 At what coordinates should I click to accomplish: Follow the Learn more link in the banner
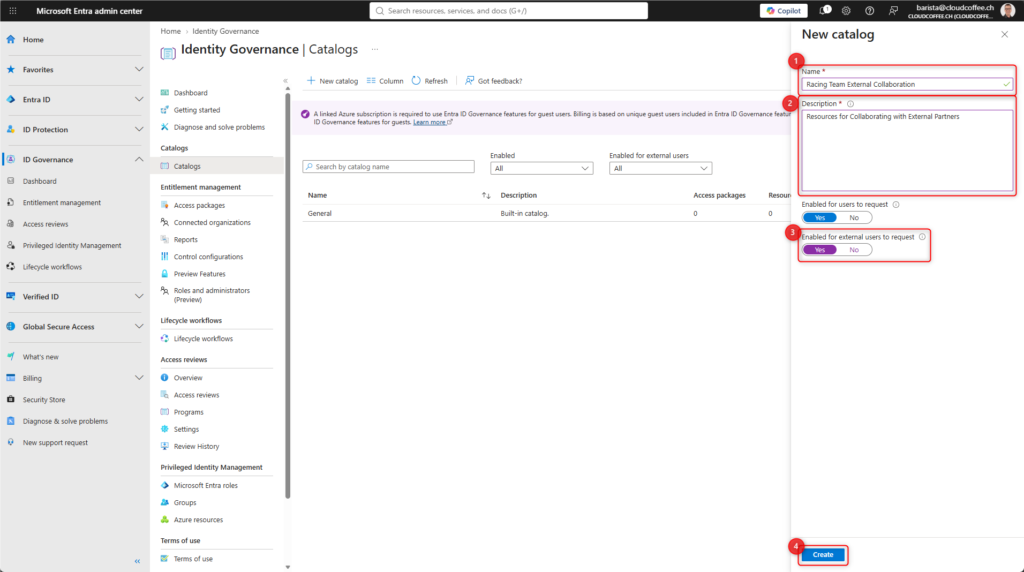coord(430,122)
